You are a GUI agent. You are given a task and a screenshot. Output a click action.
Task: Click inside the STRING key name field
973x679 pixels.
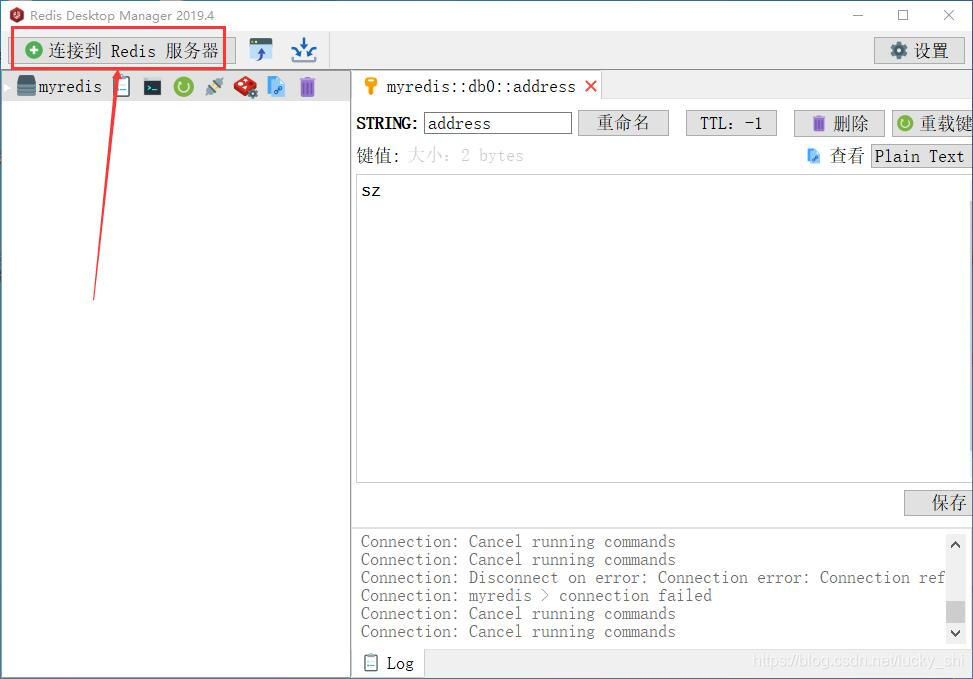click(x=497, y=122)
